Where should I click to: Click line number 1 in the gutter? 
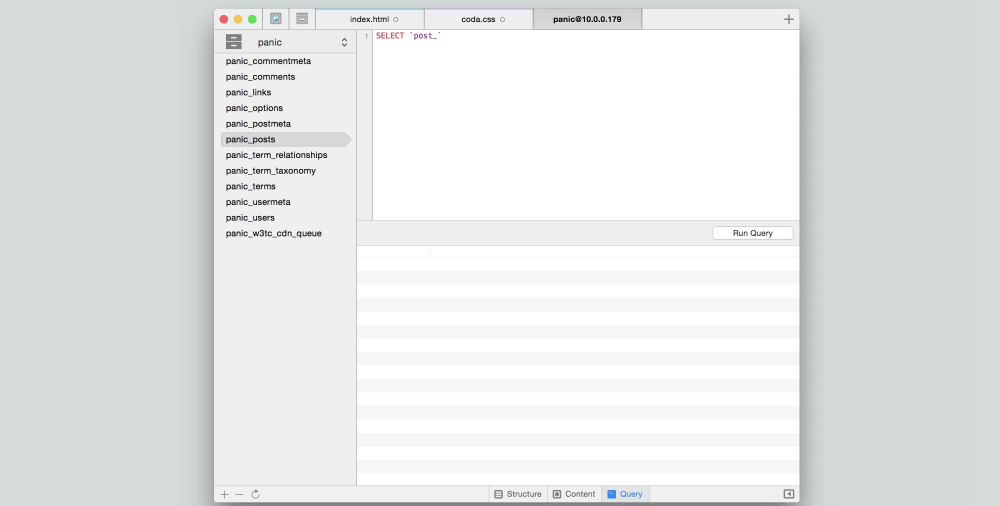click(366, 36)
